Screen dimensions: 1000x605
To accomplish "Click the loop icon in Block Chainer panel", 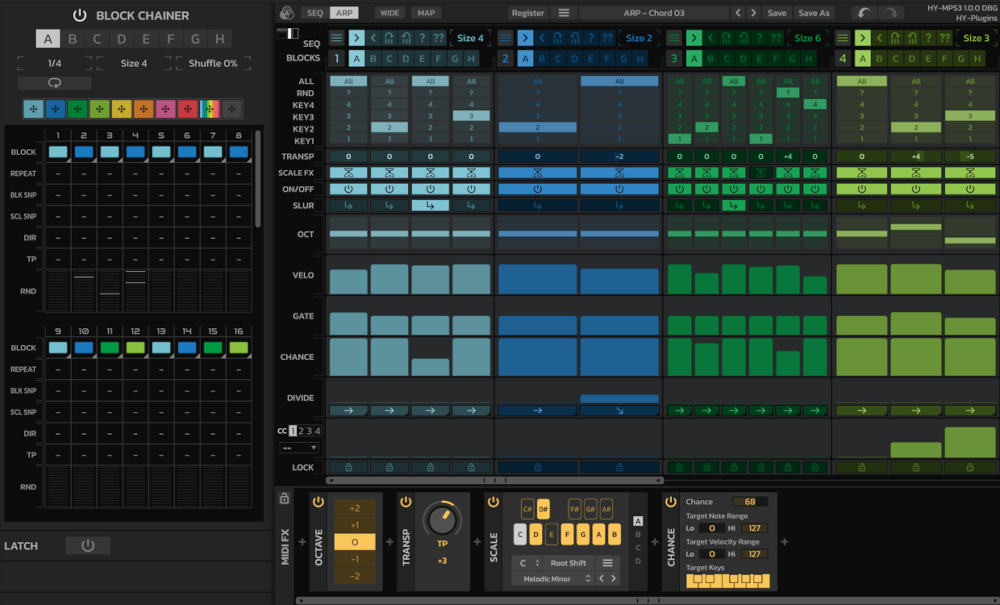I will [53, 82].
